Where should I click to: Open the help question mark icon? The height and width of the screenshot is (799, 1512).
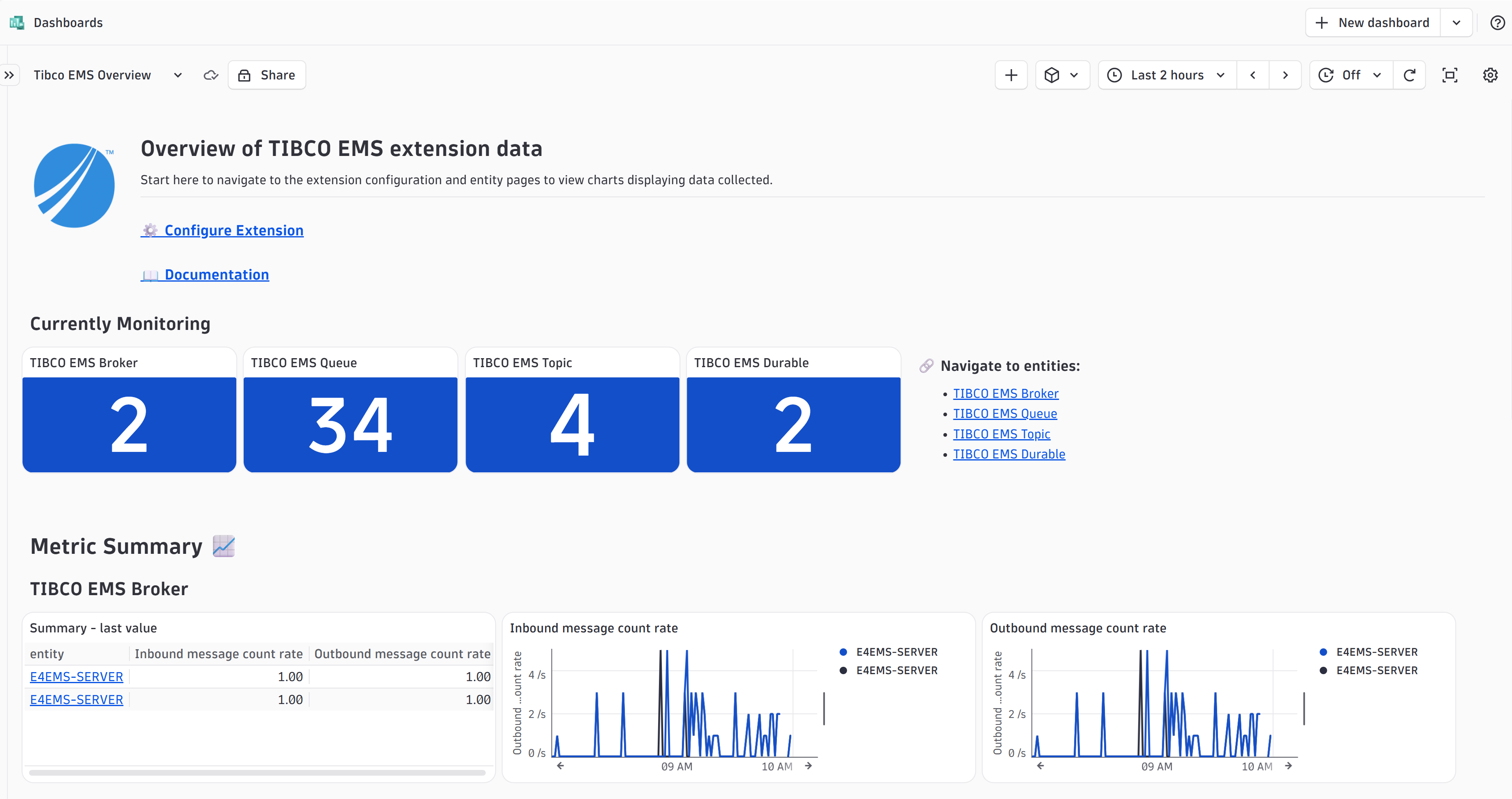pos(1497,22)
